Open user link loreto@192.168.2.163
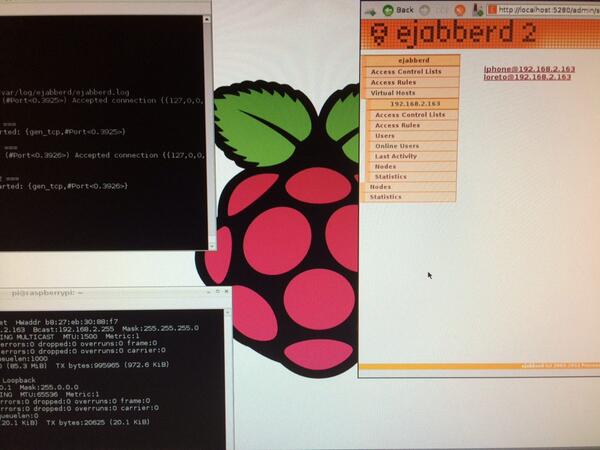Viewport: 600px width, 450px height. pos(527,77)
